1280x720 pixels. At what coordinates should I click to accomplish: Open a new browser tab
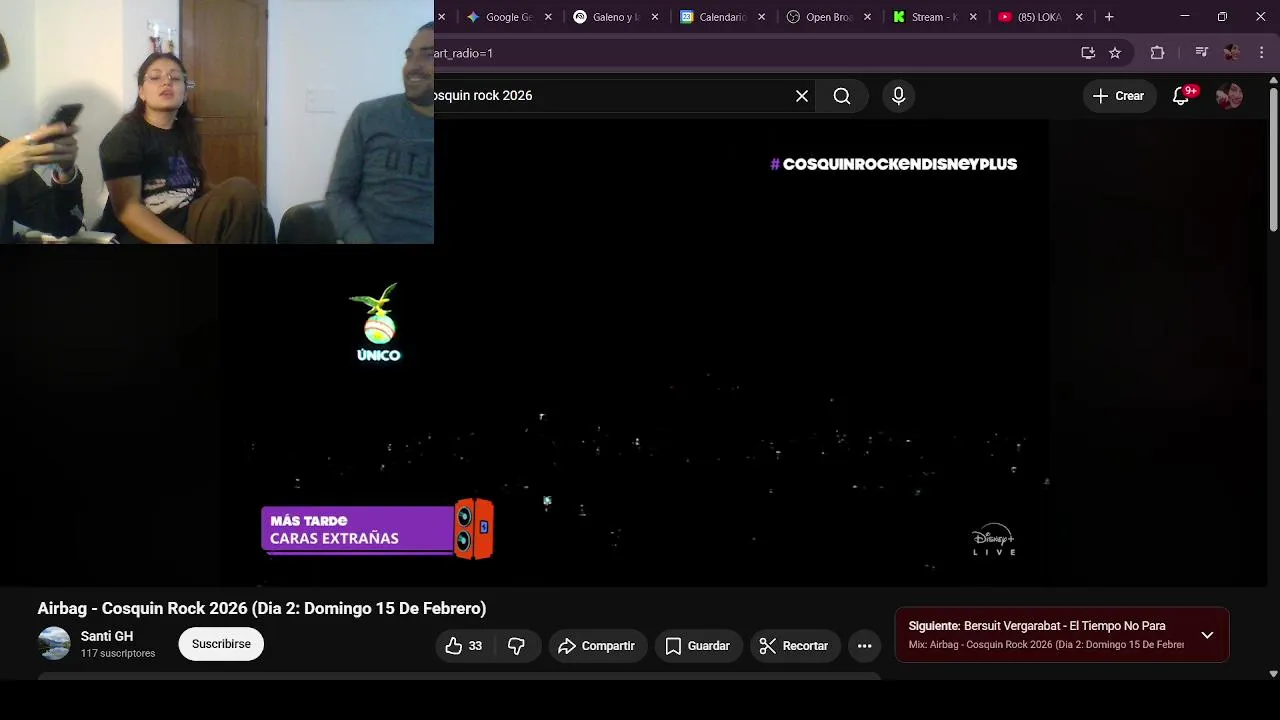(x=1109, y=17)
